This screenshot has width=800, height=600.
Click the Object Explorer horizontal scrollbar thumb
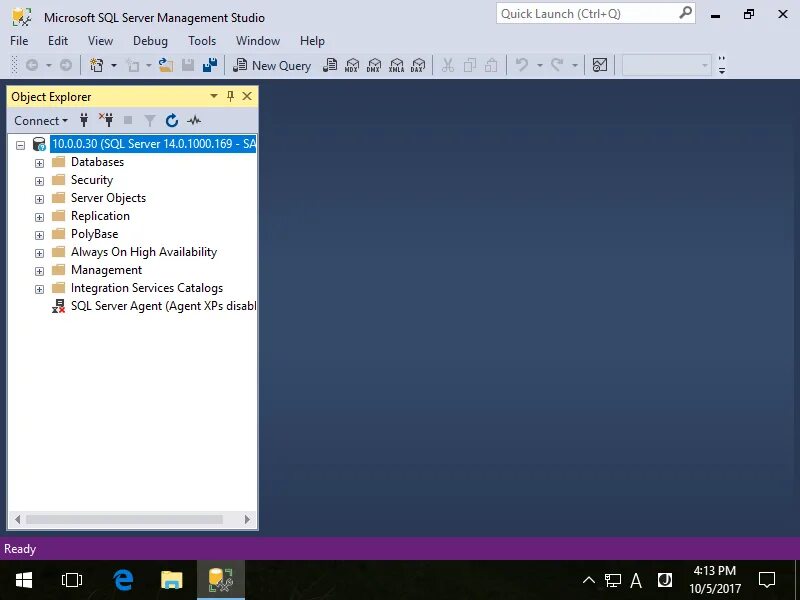coord(124,519)
